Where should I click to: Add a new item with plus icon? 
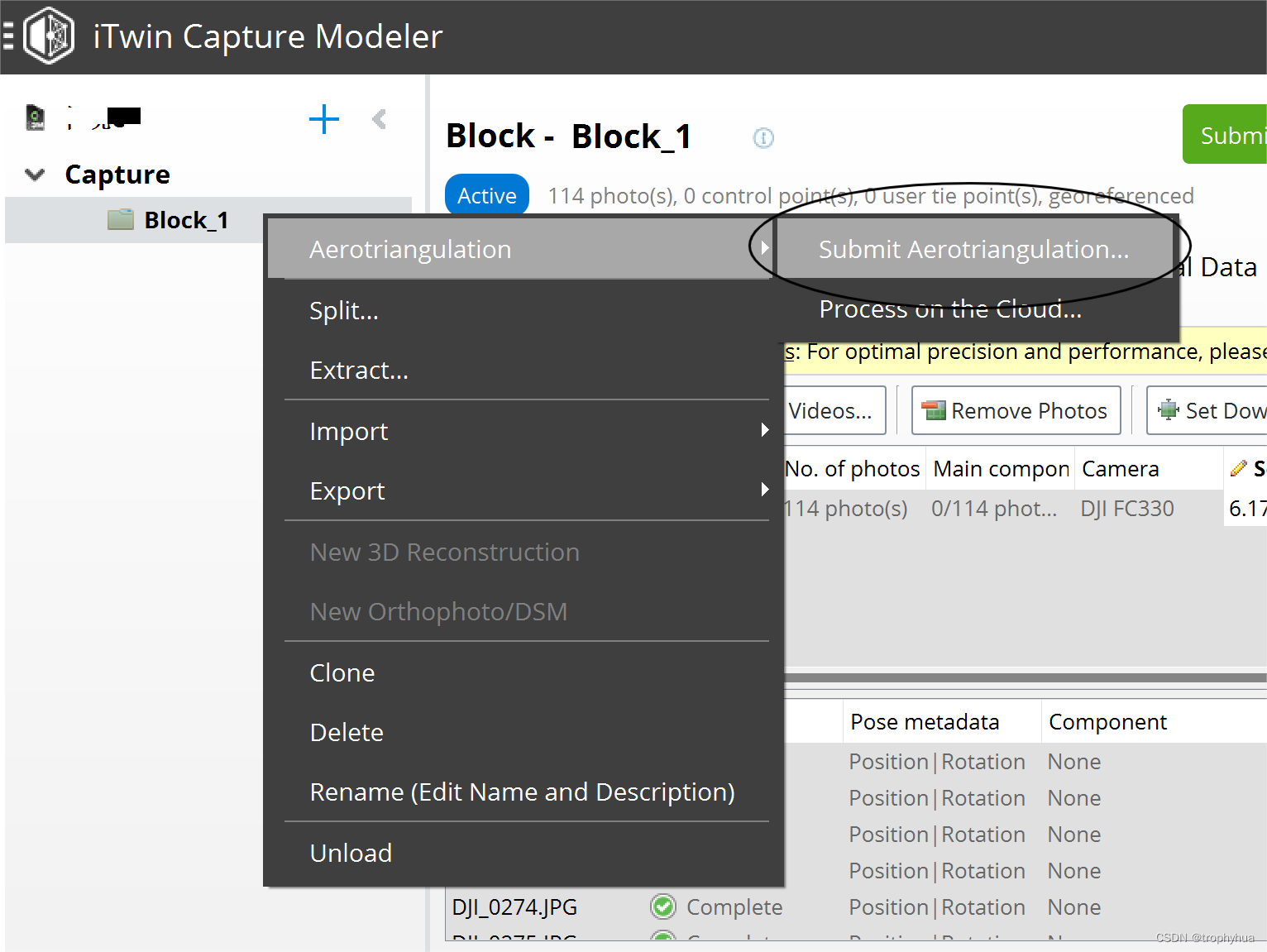324,119
